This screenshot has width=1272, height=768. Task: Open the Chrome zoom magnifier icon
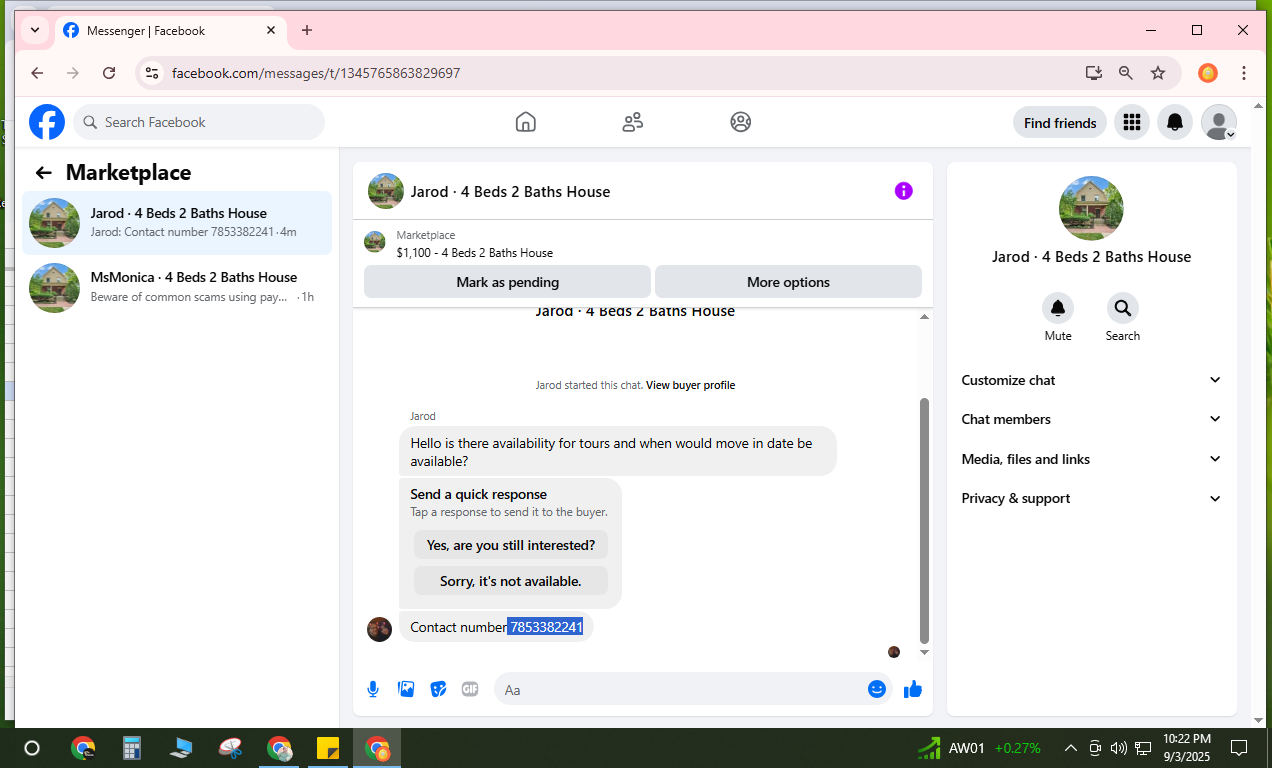tap(1126, 73)
